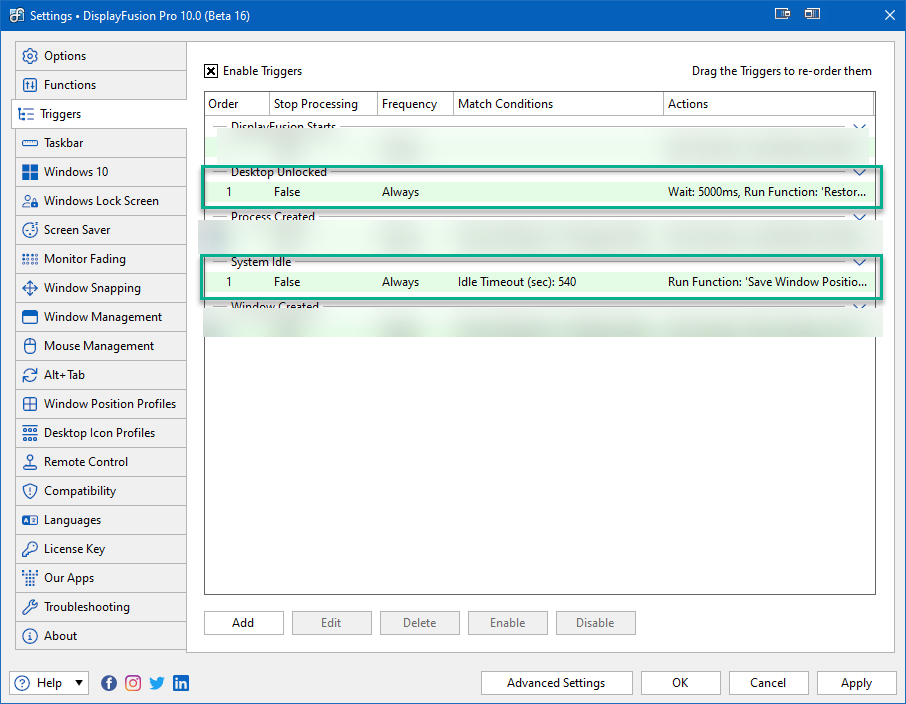This screenshot has width=906, height=704.
Task: Click the Add trigger button
Action: click(243, 623)
